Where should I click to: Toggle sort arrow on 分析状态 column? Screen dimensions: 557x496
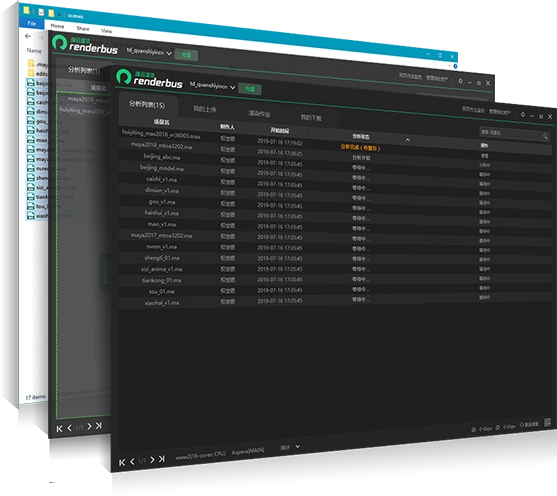pyautogui.click(x=408, y=140)
